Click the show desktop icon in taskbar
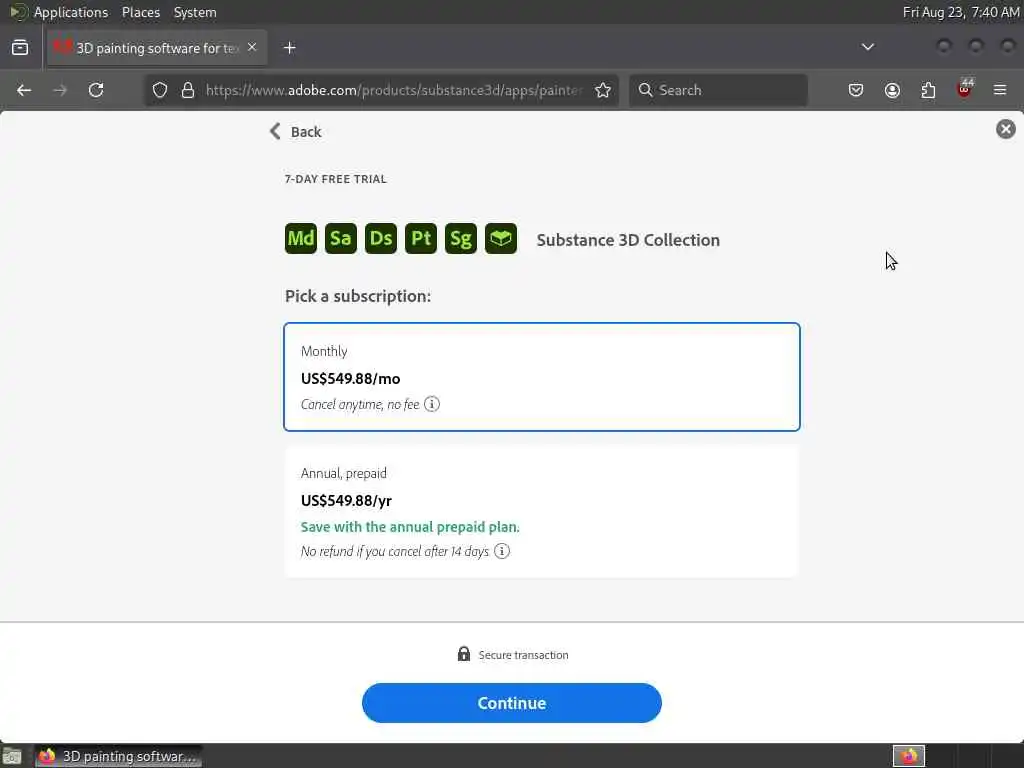The image size is (1024, 768). [x=12, y=756]
